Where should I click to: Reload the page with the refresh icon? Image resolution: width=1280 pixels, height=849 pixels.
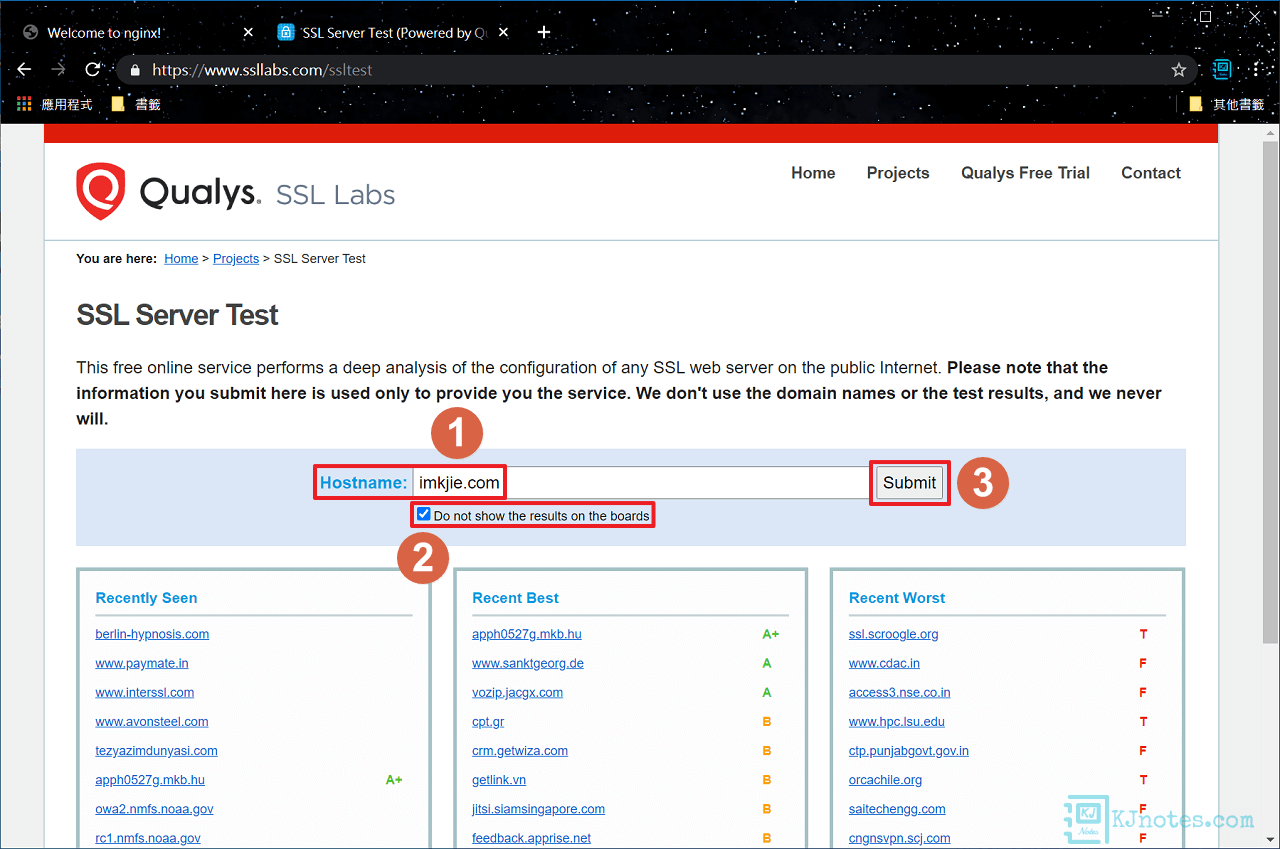[92, 70]
